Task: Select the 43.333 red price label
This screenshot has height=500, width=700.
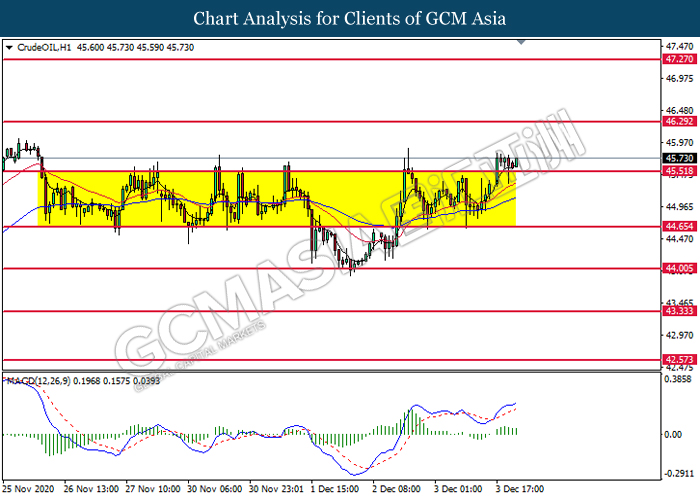Action: [x=679, y=311]
